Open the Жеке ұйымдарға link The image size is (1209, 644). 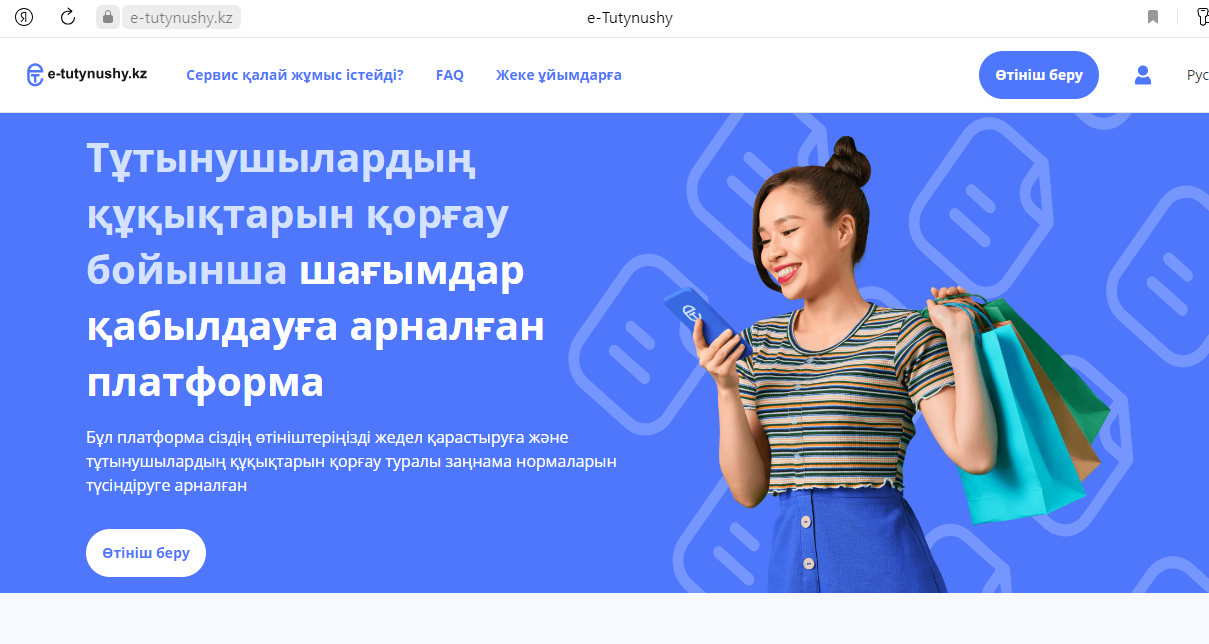[559, 75]
